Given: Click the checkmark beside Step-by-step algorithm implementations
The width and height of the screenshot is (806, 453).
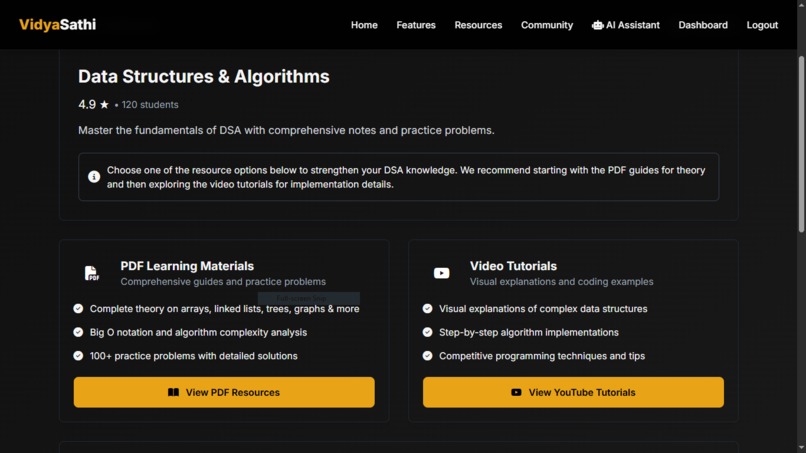Looking at the screenshot, I should pyautogui.click(x=427, y=332).
